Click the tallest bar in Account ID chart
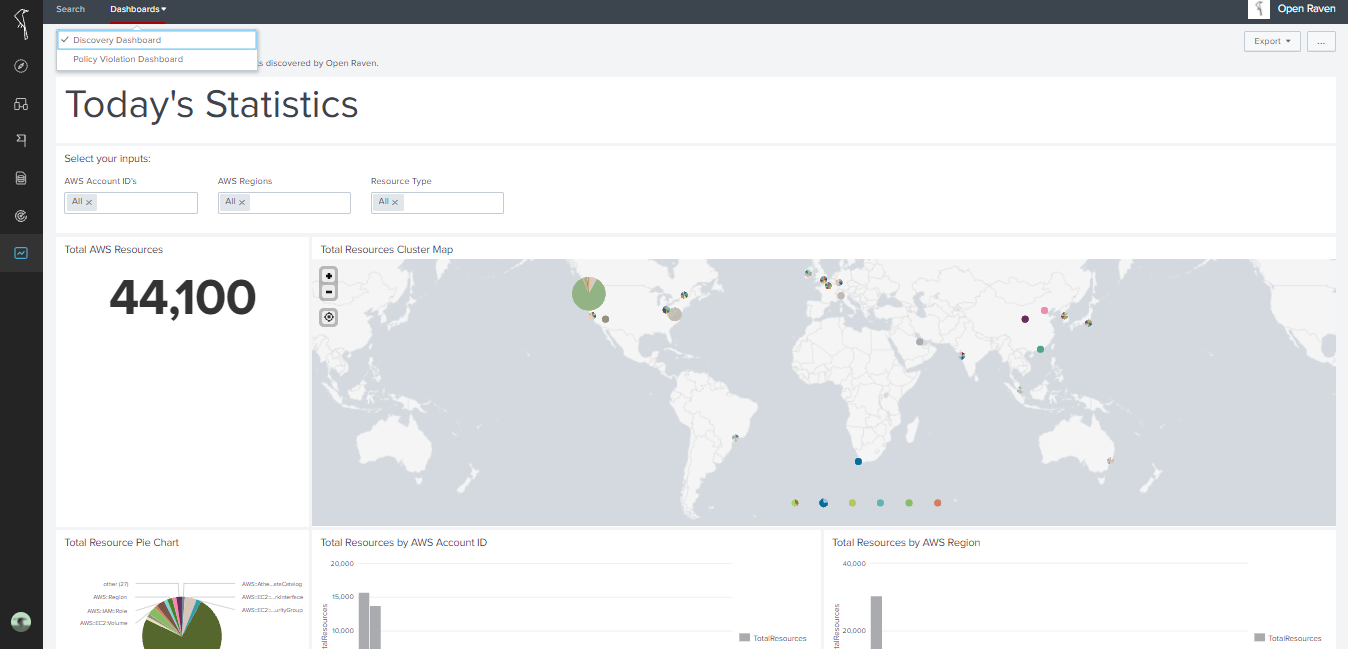 click(x=364, y=621)
